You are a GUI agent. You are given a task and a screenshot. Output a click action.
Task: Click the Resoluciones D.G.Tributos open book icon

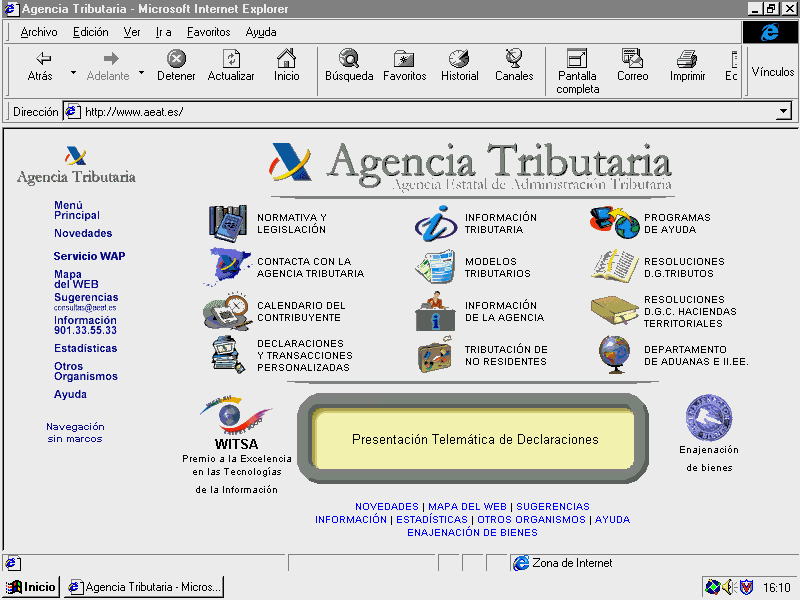[615, 266]
